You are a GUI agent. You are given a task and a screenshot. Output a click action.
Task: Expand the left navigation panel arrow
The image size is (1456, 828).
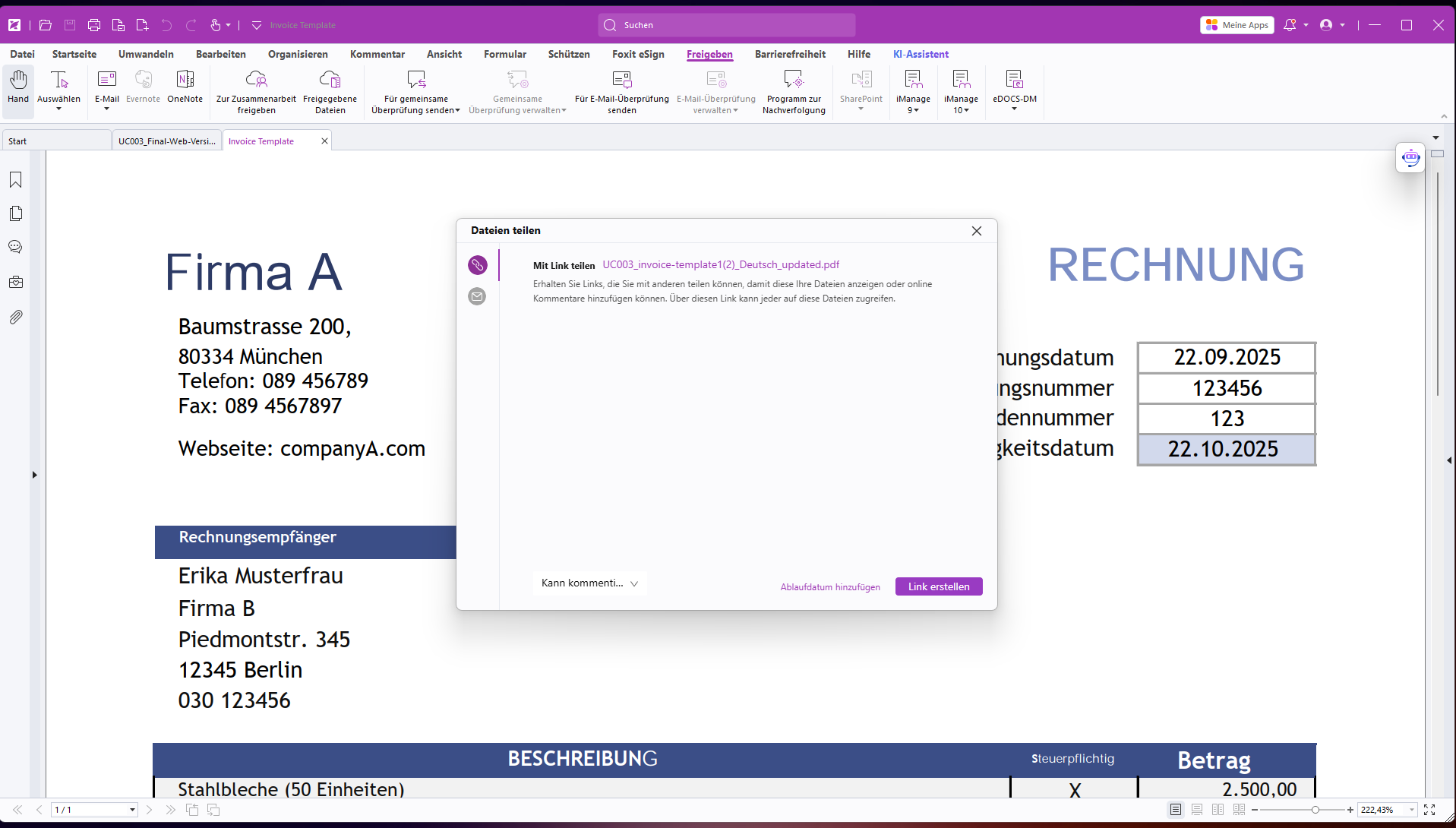34,475
